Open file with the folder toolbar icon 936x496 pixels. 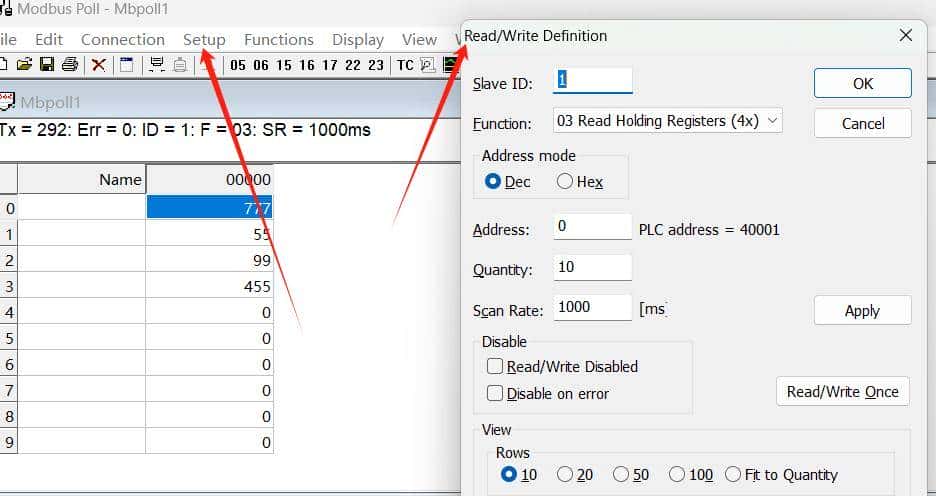pos(24,64)
